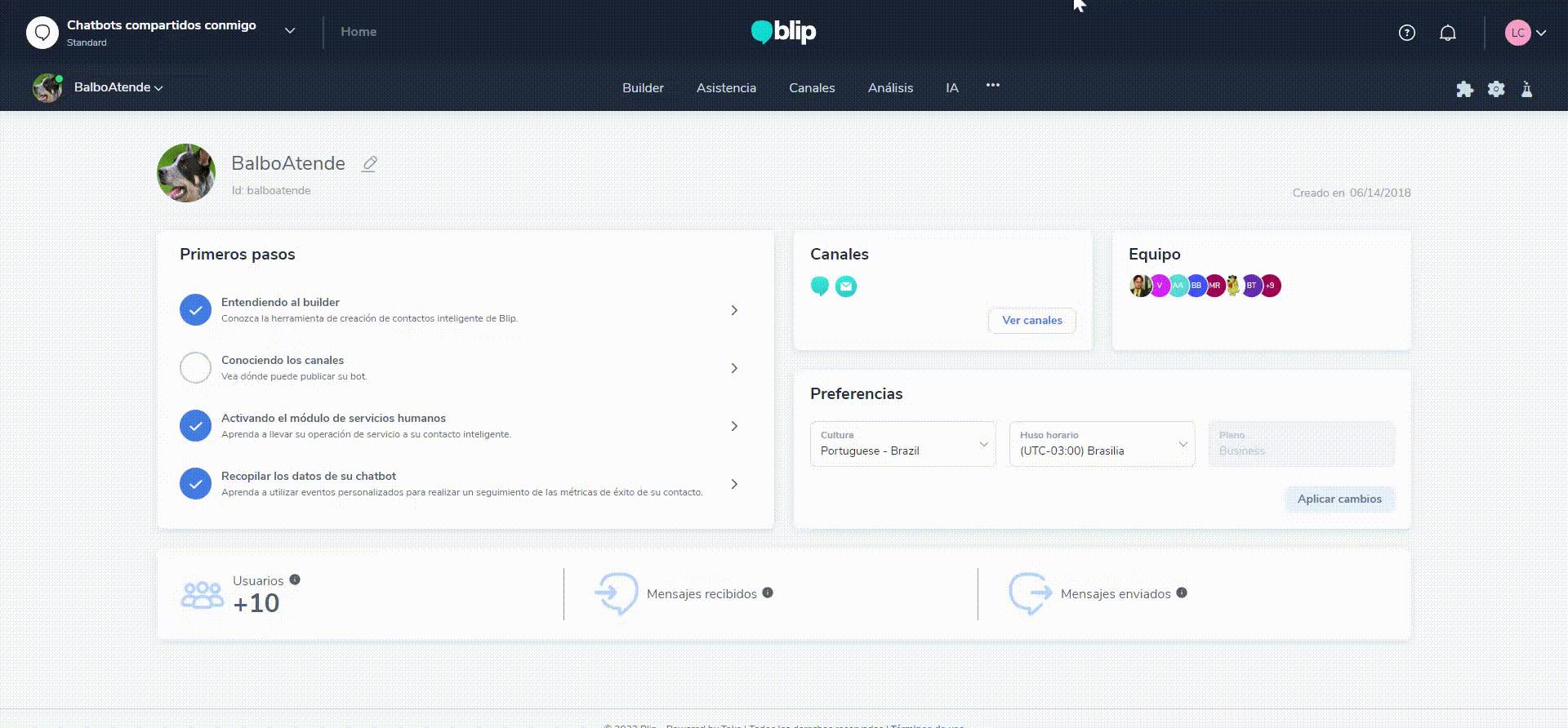
Task: Open the Canales menu
Action: tap(812, 88)
